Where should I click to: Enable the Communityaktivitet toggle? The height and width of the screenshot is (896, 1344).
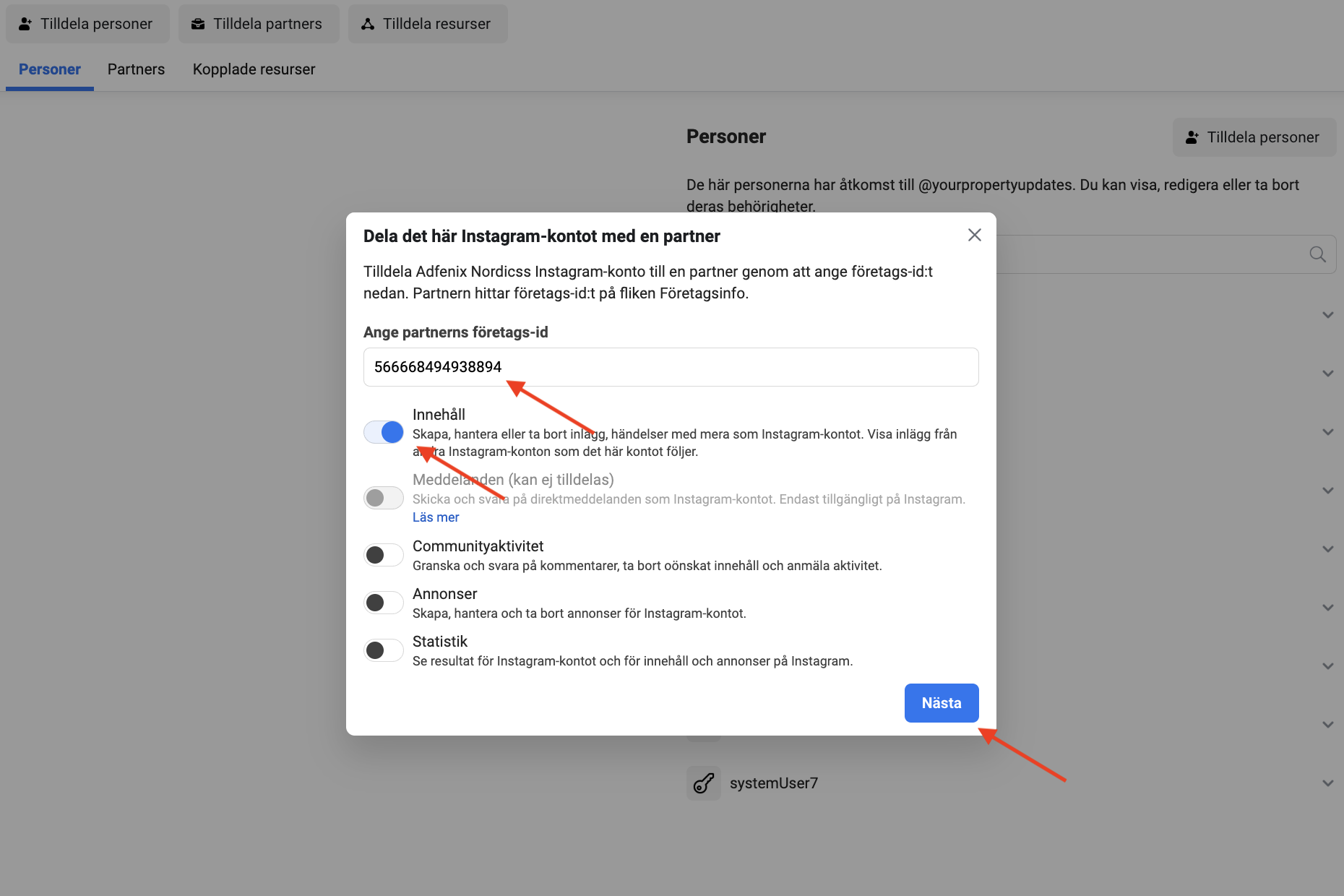pyautogui.click(x=384, y=555)
